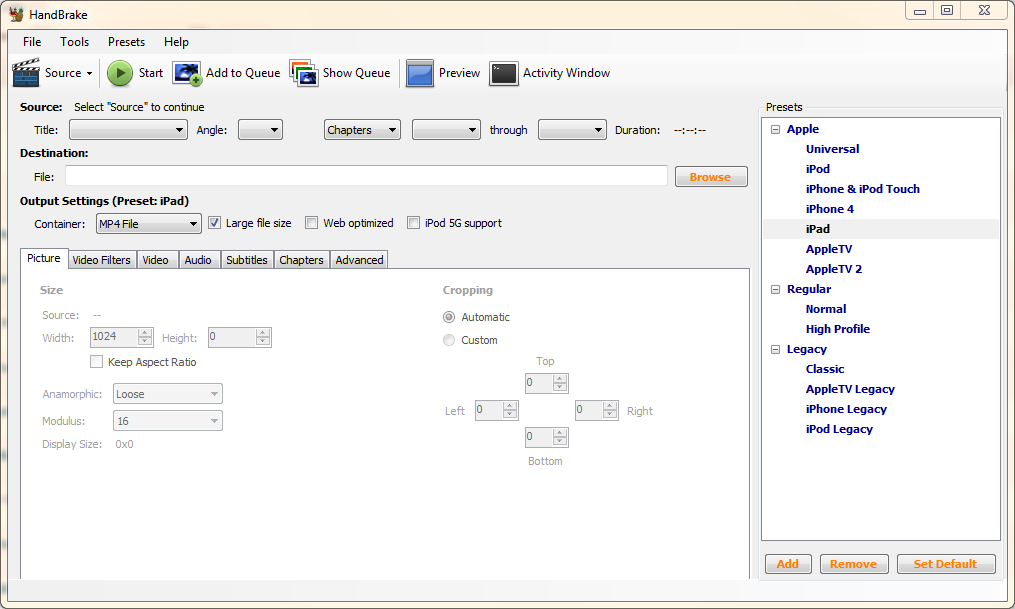Toggle the Keep Aspect Ratio checkbox
This screenshot has width=1015, height=609.
tap(96, 362)
